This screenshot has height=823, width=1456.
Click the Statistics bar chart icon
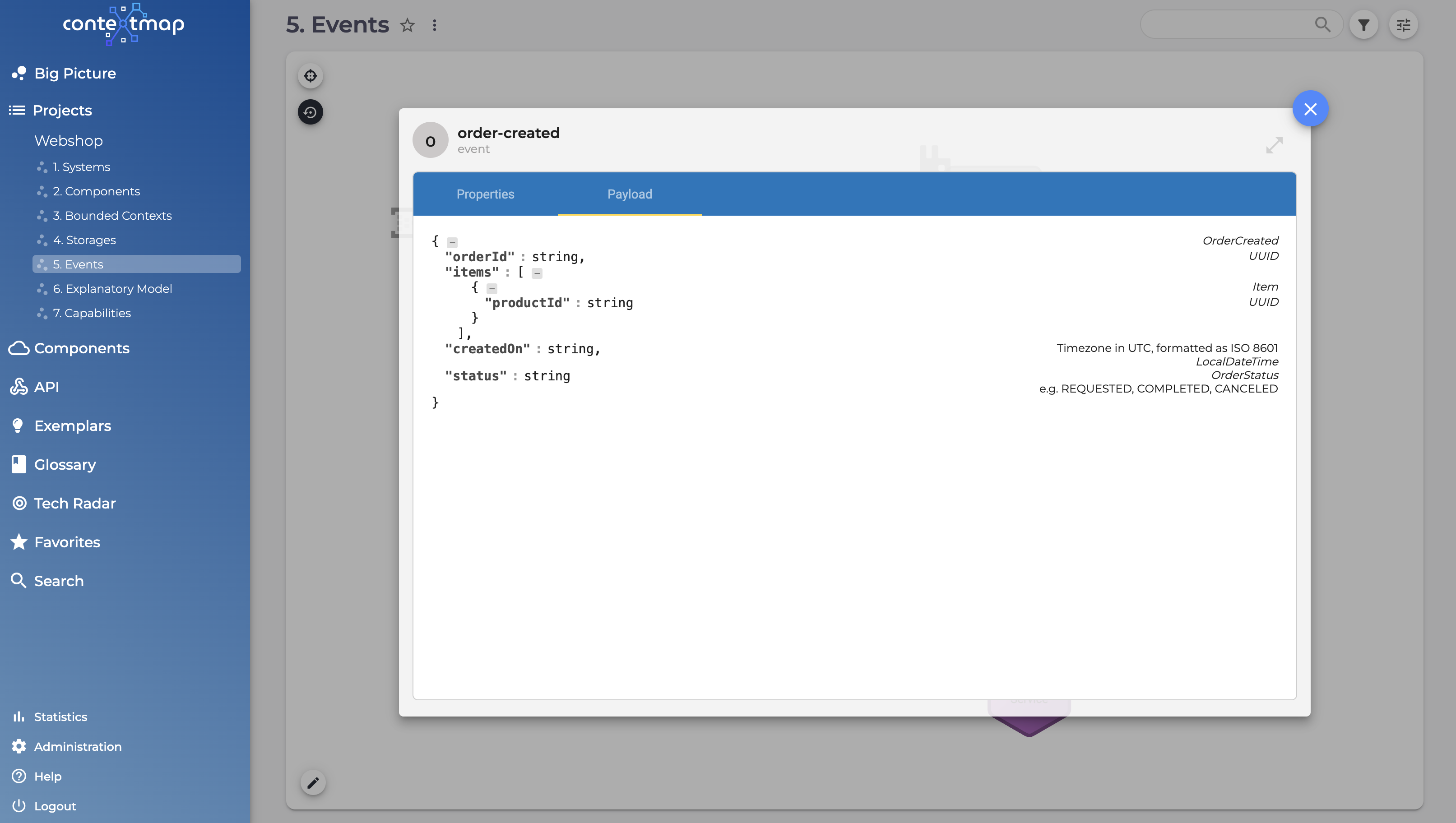tap(19, 717)
